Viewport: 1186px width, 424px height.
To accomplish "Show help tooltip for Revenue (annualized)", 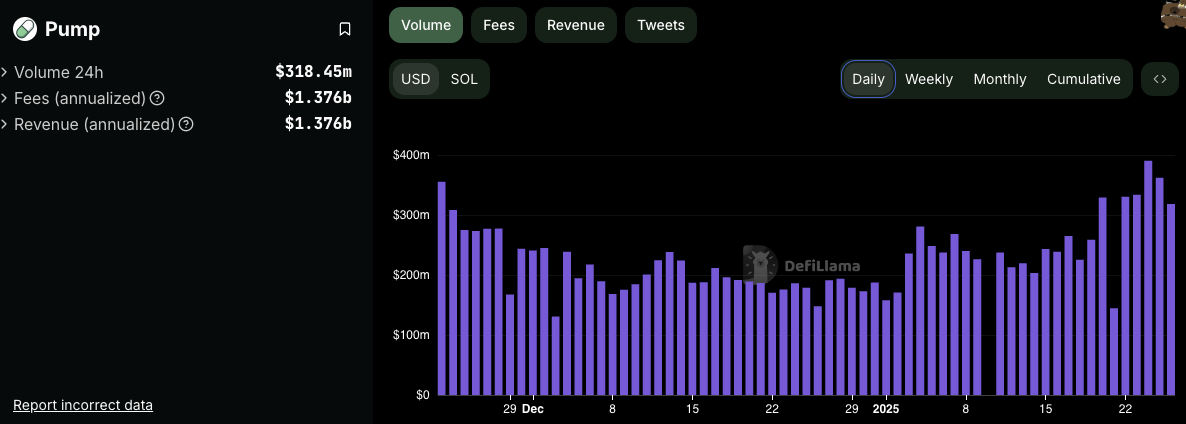I will coord(186,124).
